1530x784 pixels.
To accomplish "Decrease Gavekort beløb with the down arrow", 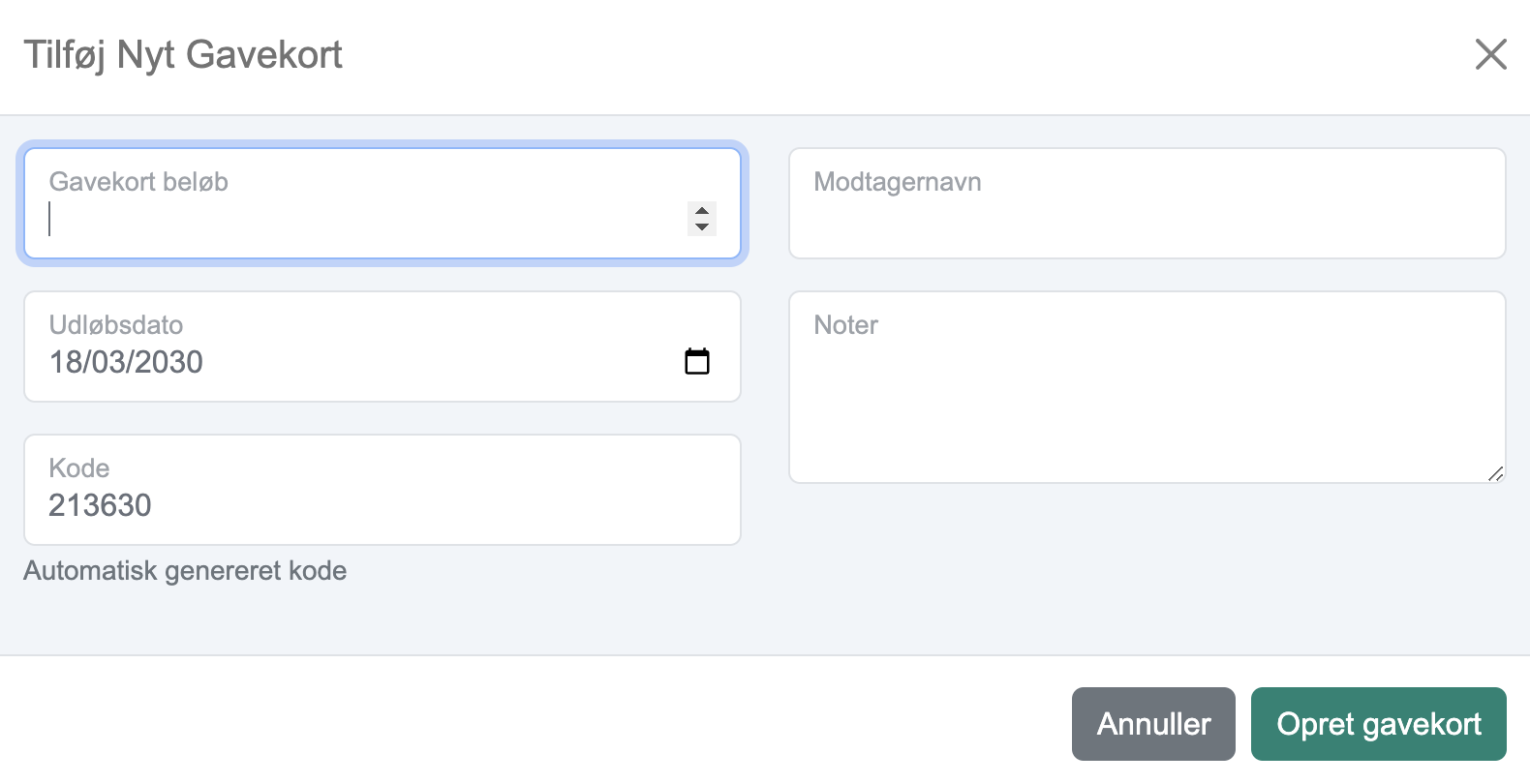I will click(702, 226).
